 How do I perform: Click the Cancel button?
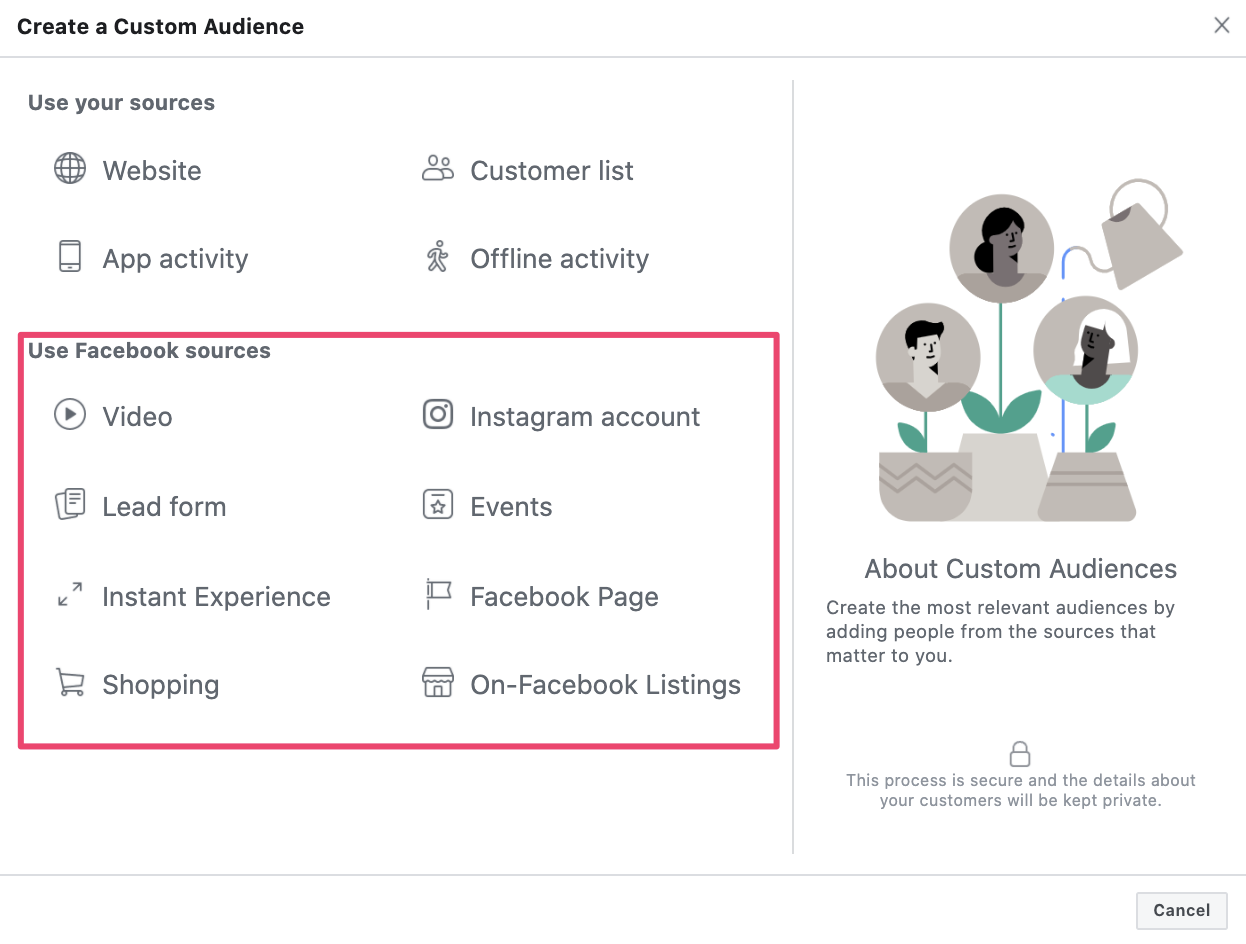[1181, 910]
